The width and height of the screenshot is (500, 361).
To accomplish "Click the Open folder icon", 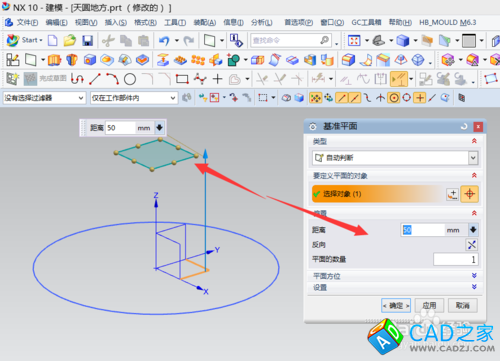I will pos(70,41).
